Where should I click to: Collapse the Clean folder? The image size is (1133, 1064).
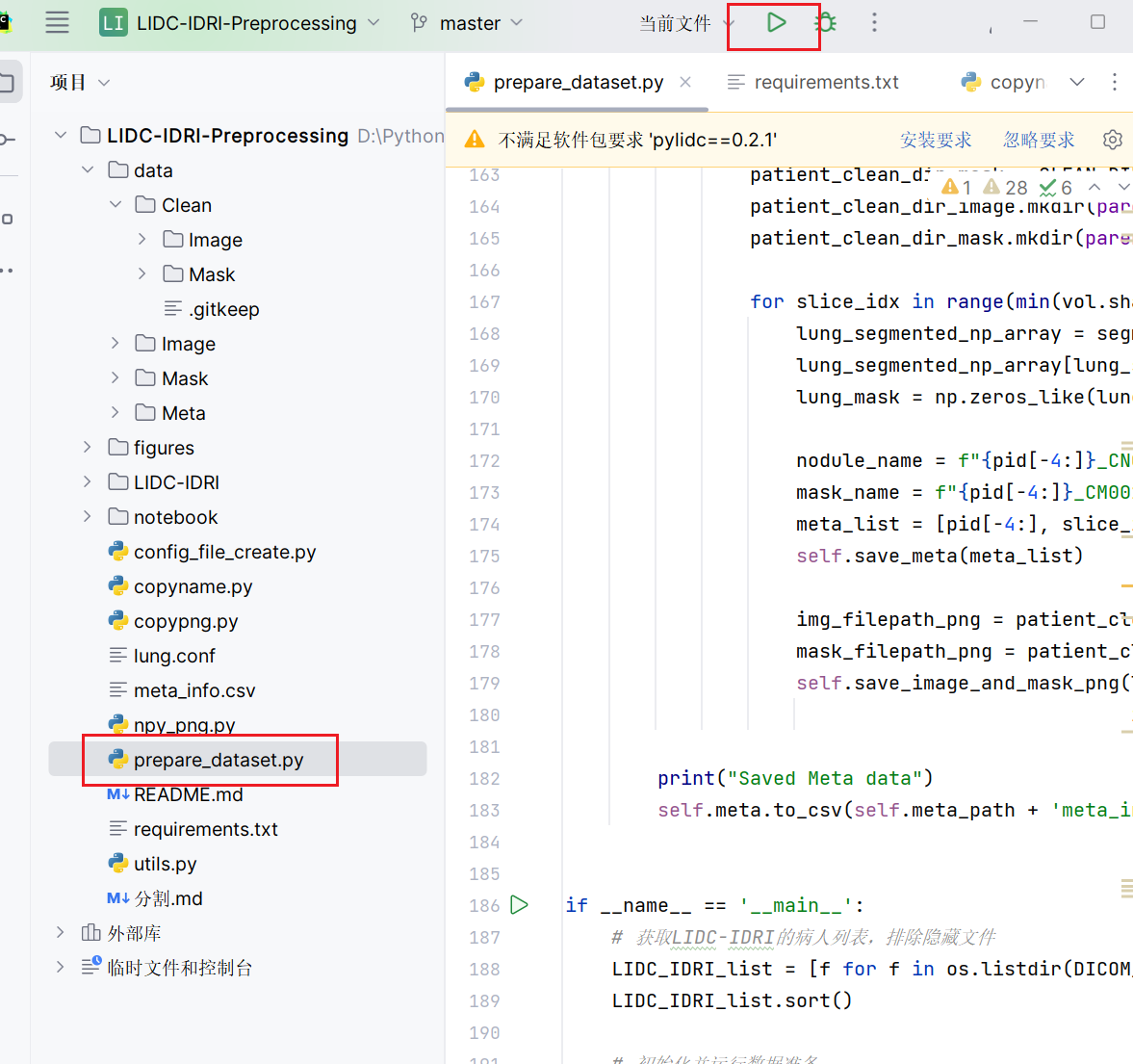point(116,205)
